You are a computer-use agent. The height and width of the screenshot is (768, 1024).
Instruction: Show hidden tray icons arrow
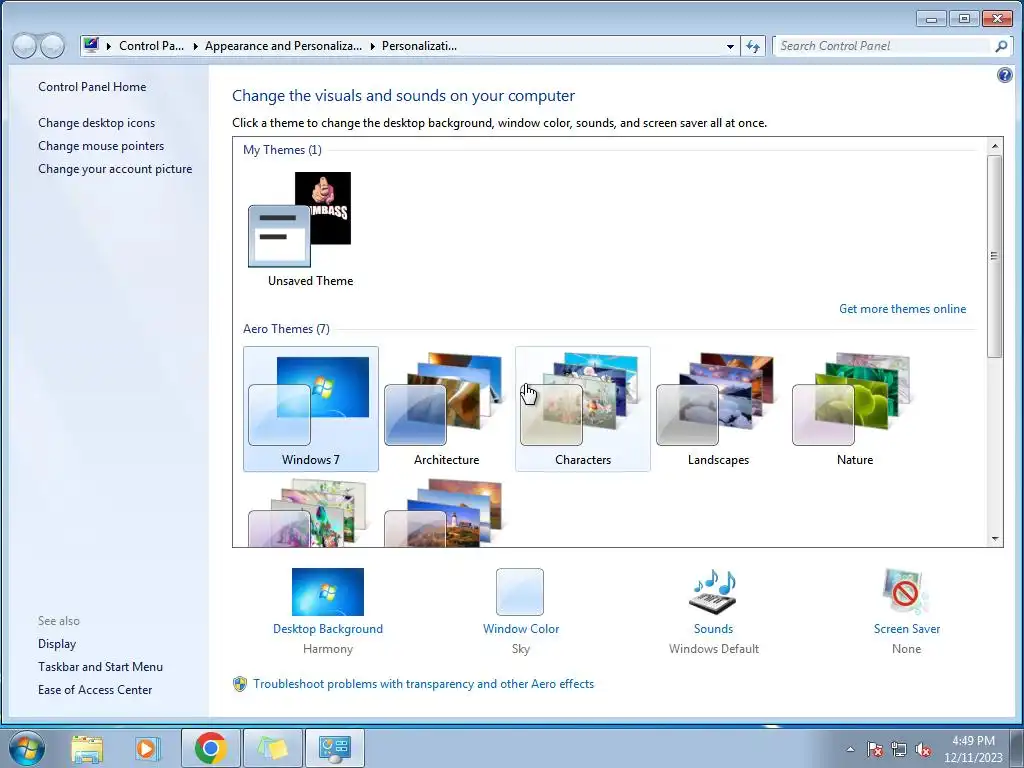tap(850, 749)
